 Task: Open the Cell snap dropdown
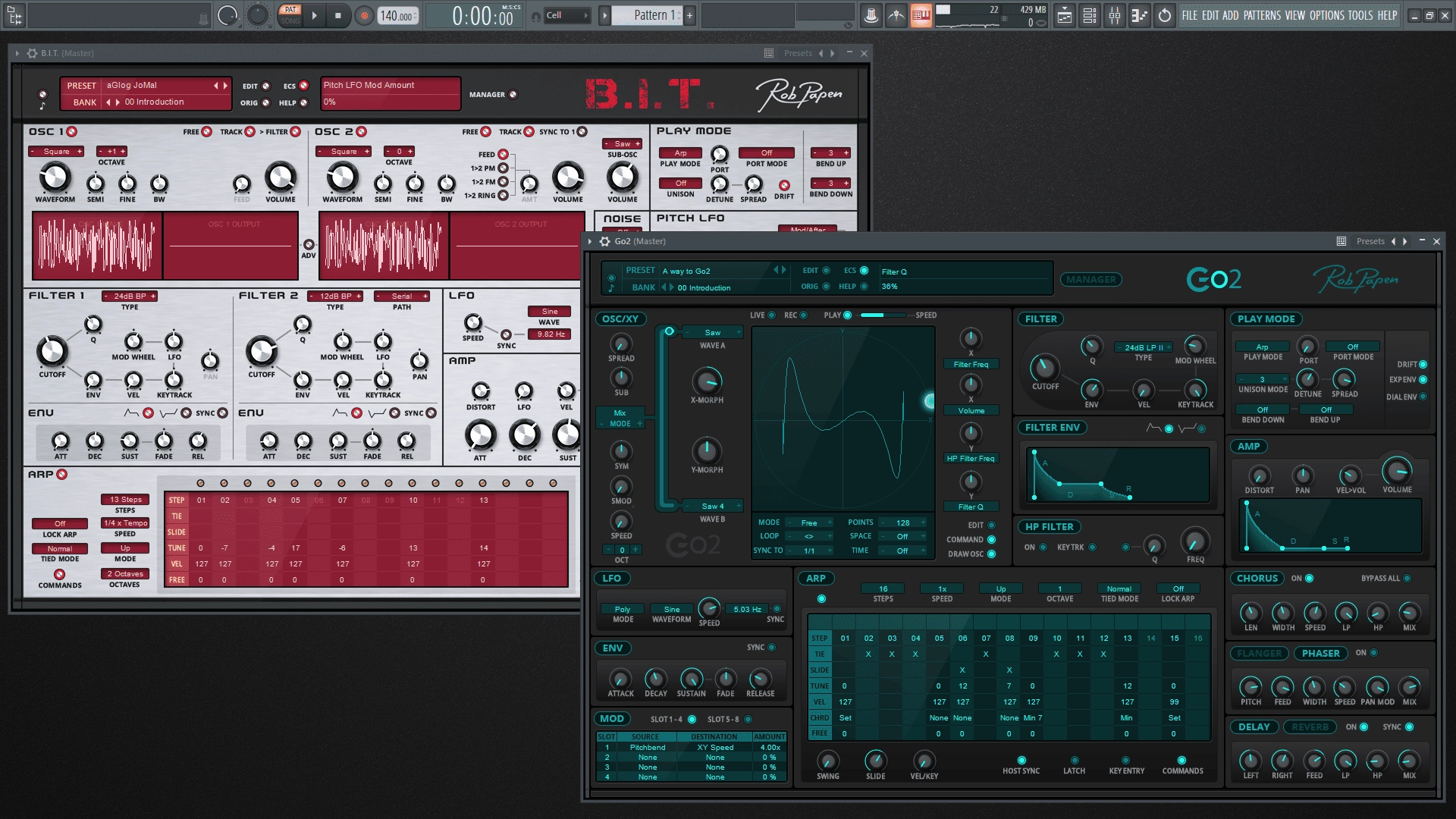pos(566,15)
